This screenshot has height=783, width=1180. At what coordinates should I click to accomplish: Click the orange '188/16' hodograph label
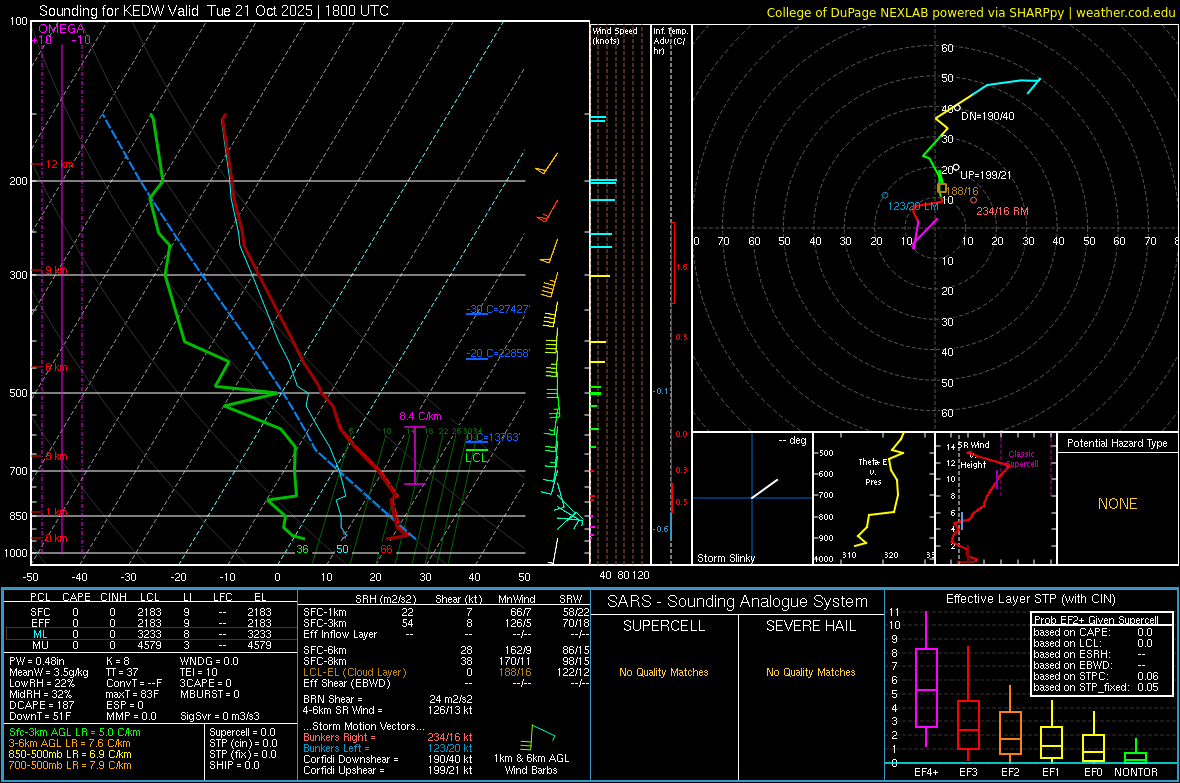point(962,191)
